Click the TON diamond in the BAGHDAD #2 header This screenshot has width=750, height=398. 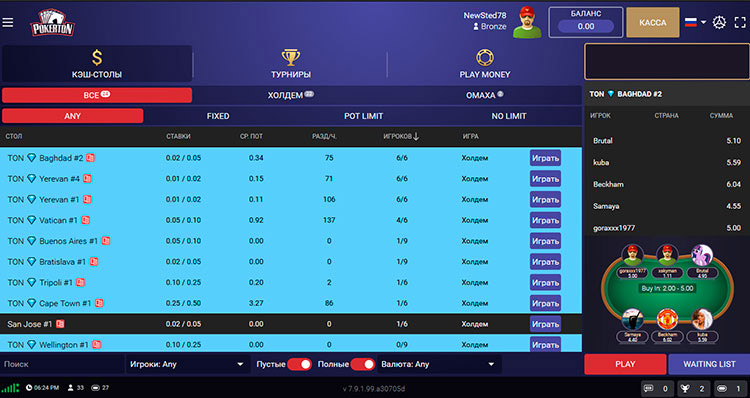click(611, 94)
